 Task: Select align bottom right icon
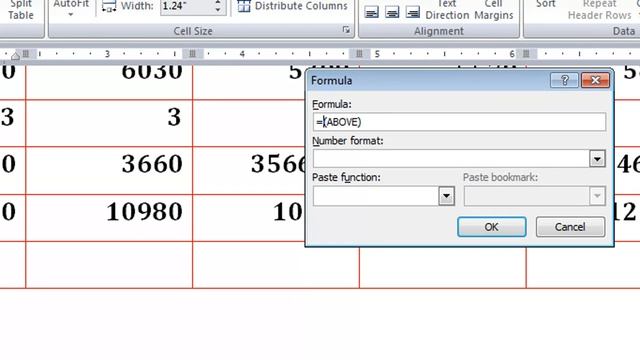pos(413,13)
